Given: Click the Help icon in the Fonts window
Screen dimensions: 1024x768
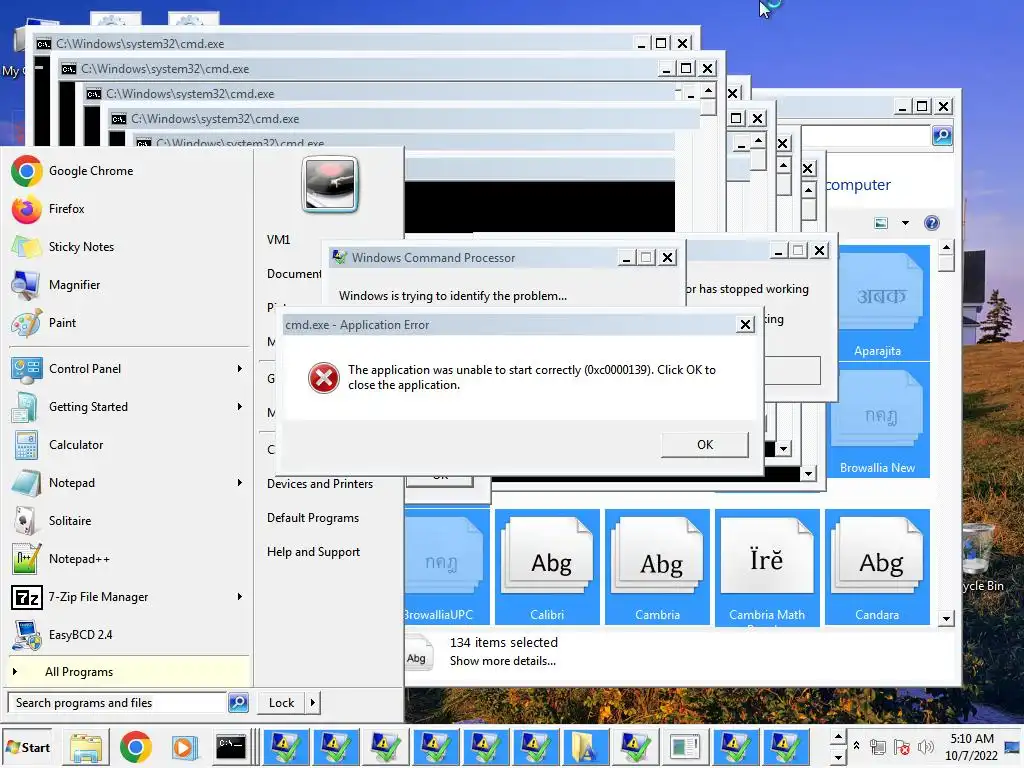Looking at the screenshot, I should 932,223.
